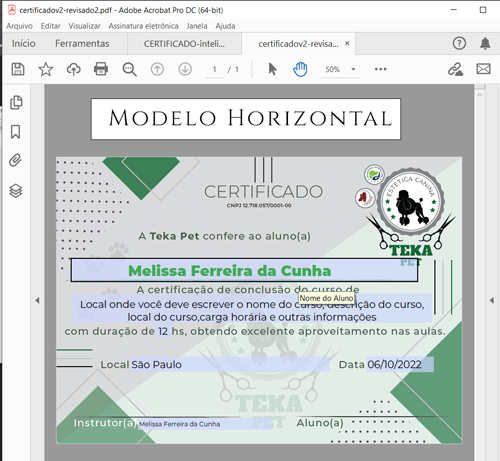Switch to CERTIFICADO-inteli... document tab
This screenshot has width=500, height=461.
point(184,44)
